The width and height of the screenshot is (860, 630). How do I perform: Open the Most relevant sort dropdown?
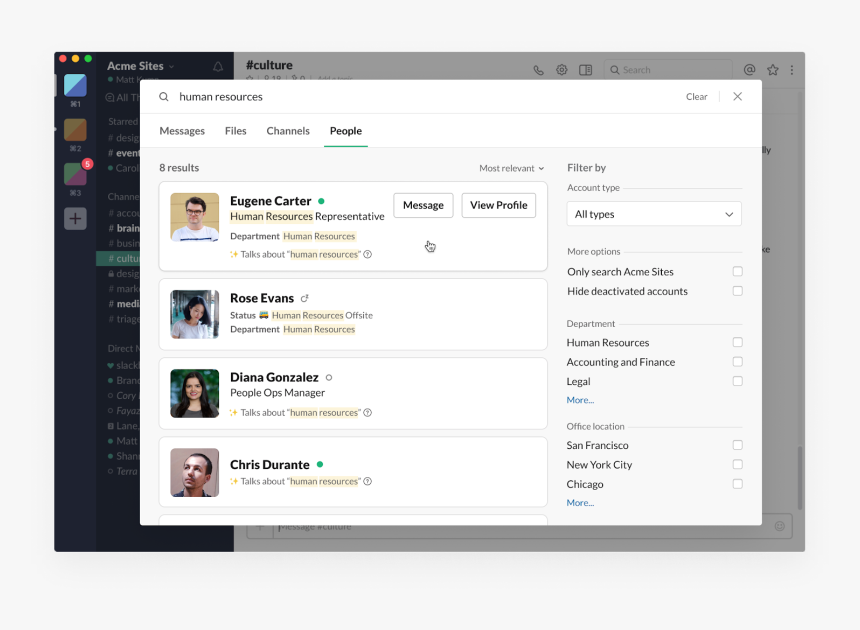[511, 168]
